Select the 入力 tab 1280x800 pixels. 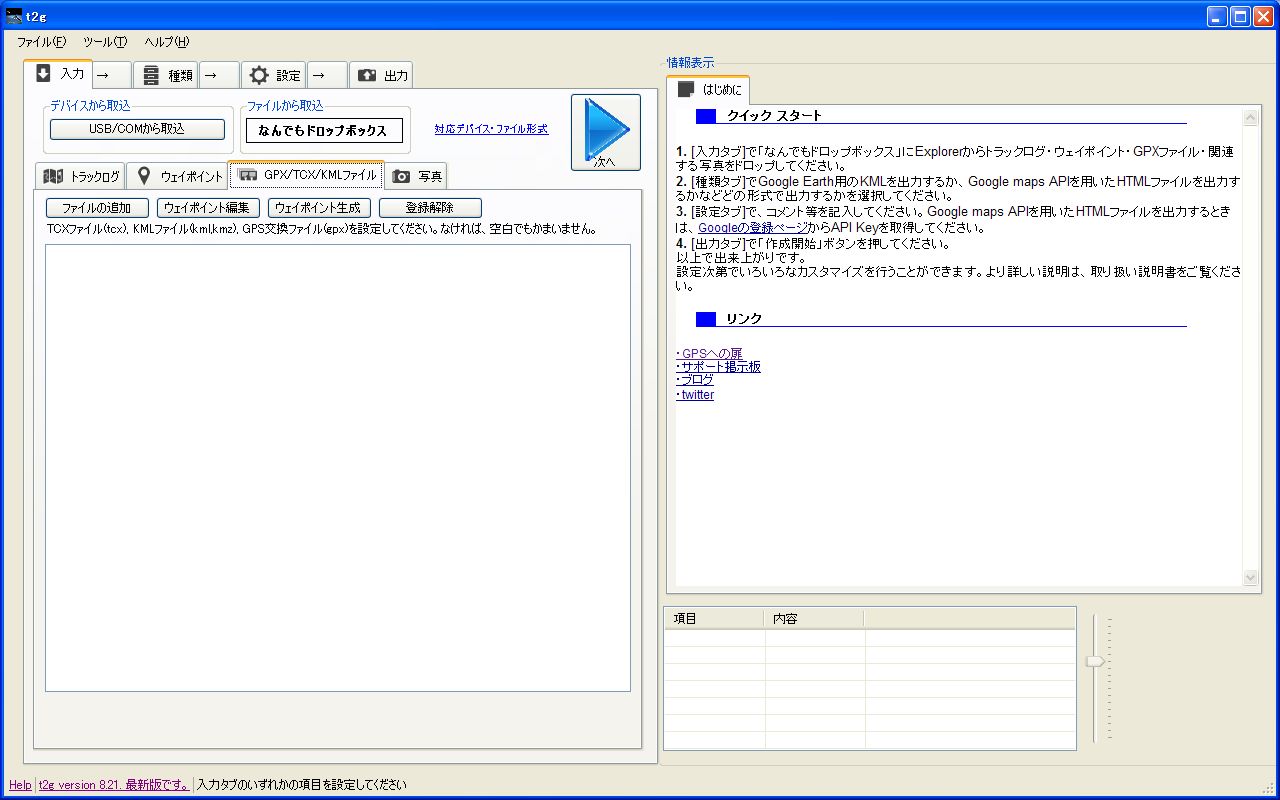click(x=59, y=74)
